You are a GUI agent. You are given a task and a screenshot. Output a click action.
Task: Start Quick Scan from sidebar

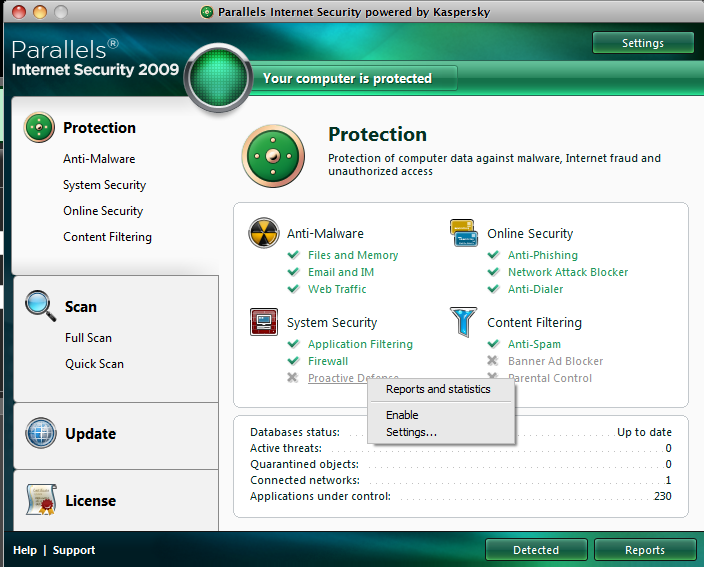[x=94, y=364]
